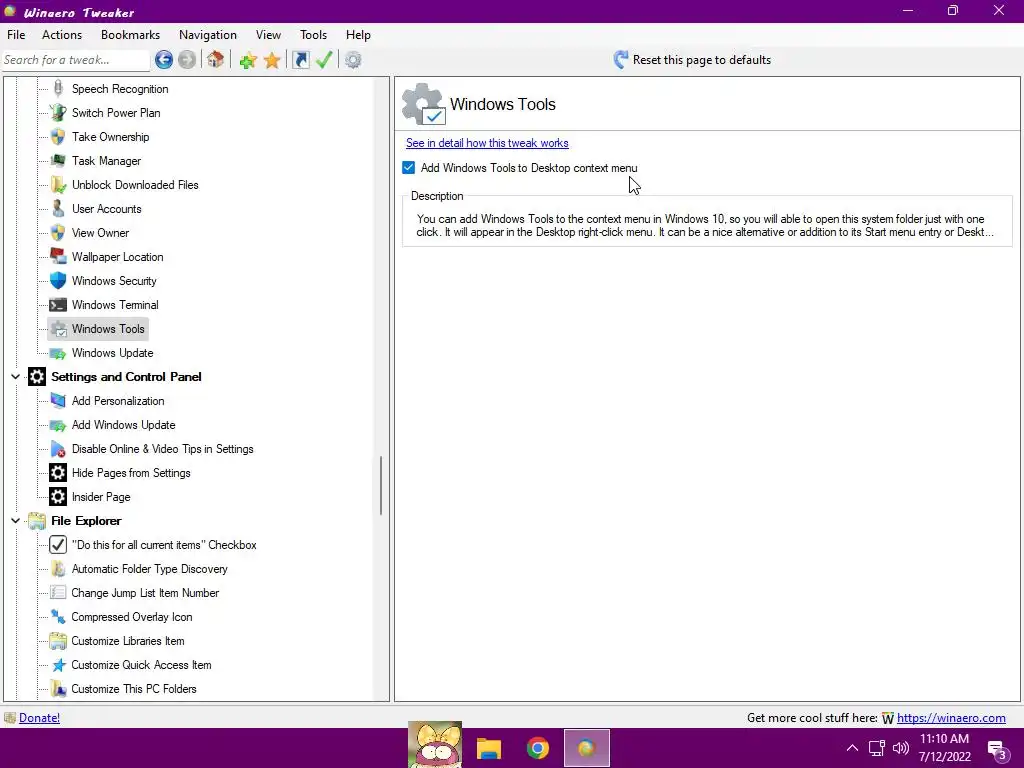The height and width of the screenshot is (768, 1024).
Task: Open See in detail how this tweak works
Action: pos(487,143)
